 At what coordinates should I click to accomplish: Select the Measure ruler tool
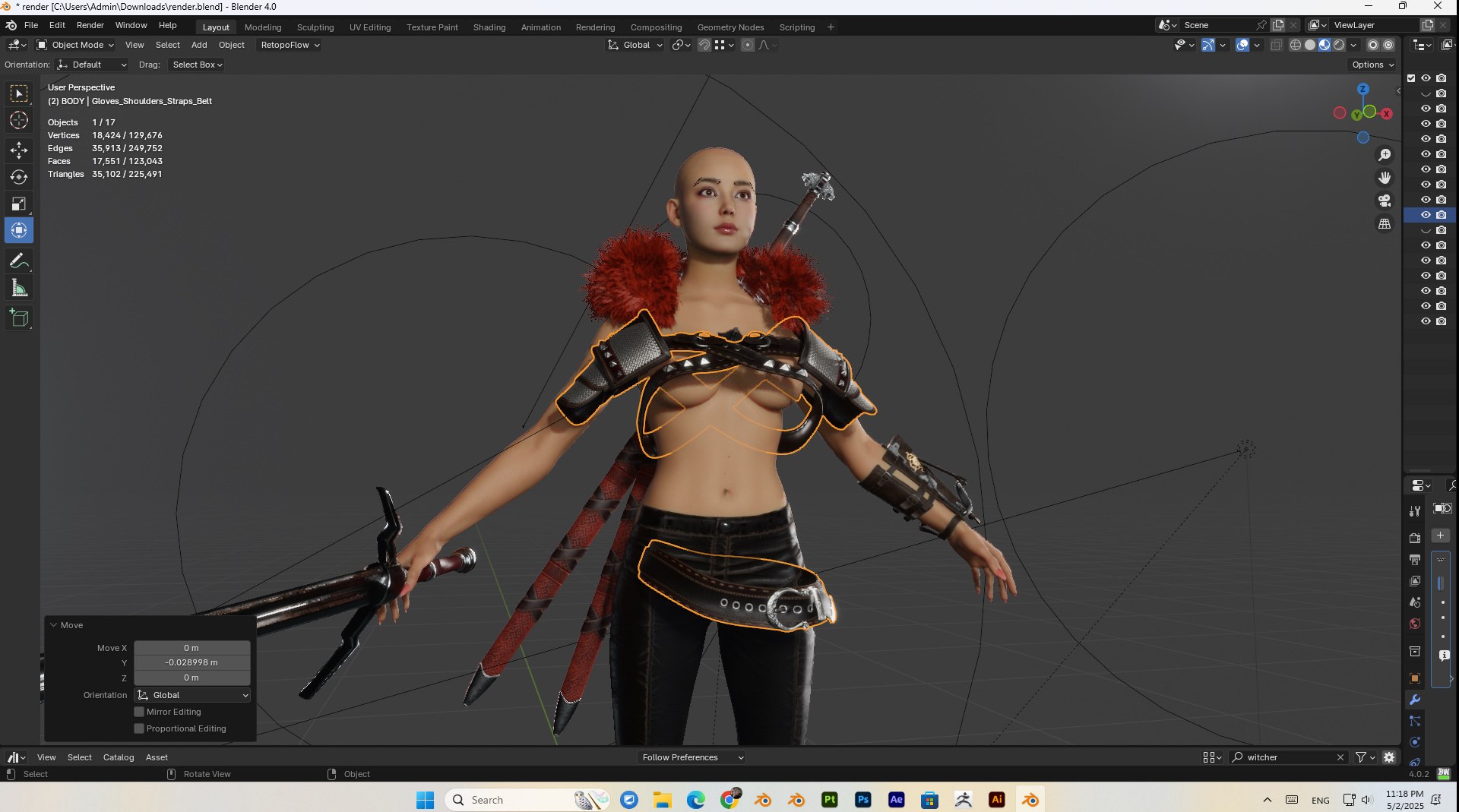coord(19,288)
